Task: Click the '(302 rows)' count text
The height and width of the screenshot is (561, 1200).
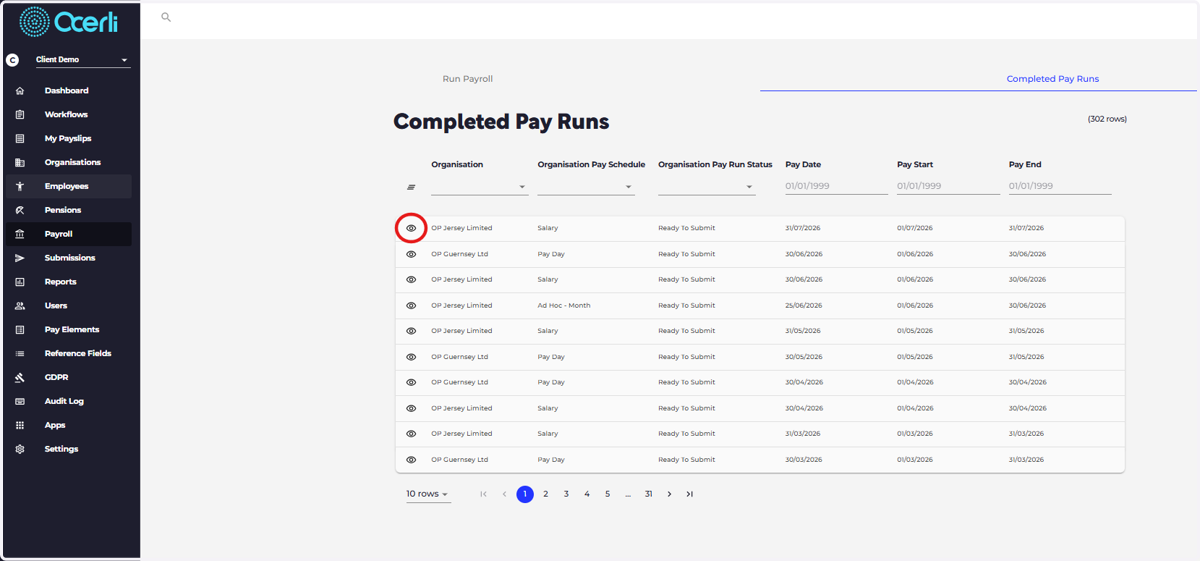Action: 1107,119
